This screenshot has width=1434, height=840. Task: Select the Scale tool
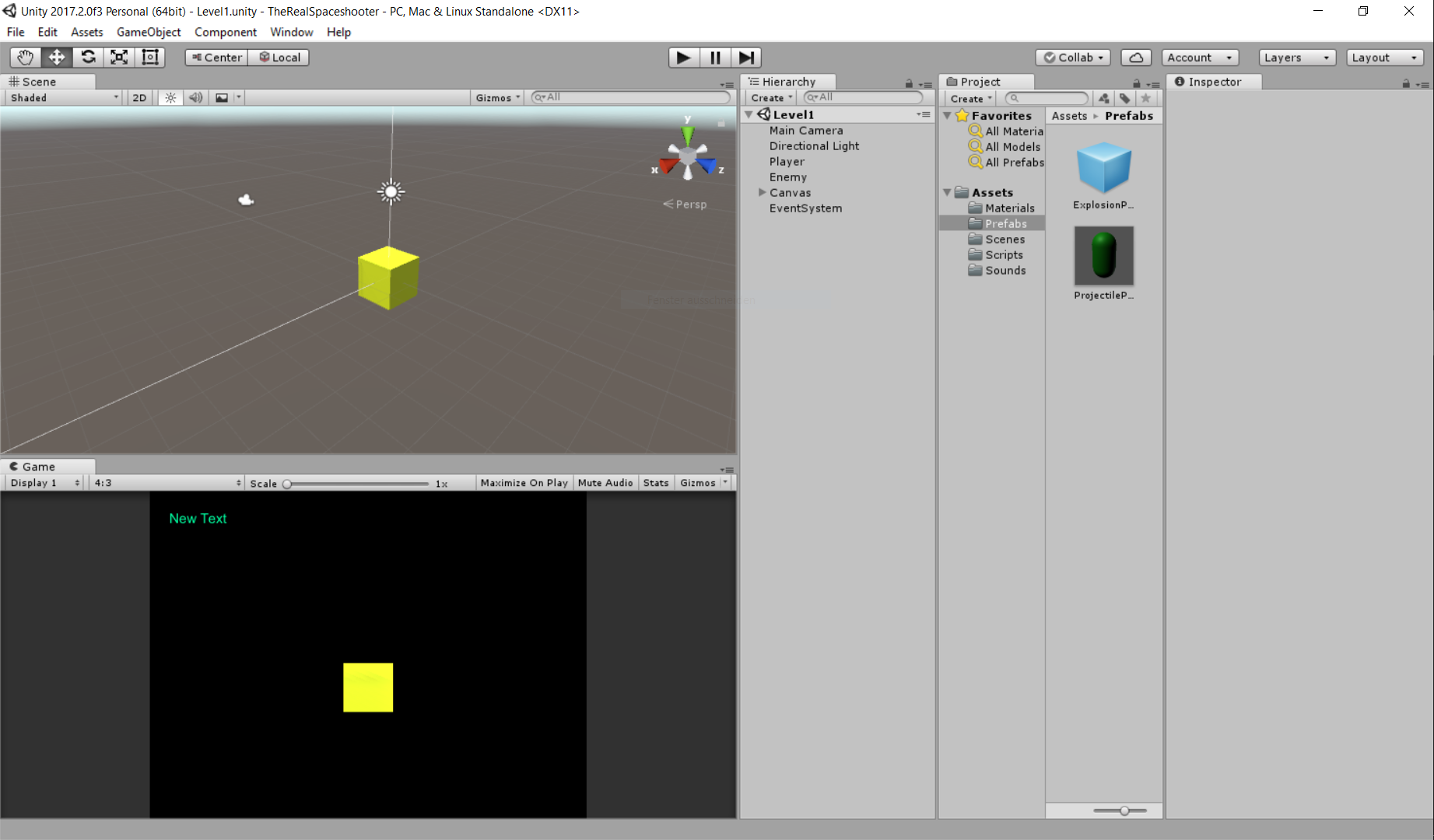point(119,58)
